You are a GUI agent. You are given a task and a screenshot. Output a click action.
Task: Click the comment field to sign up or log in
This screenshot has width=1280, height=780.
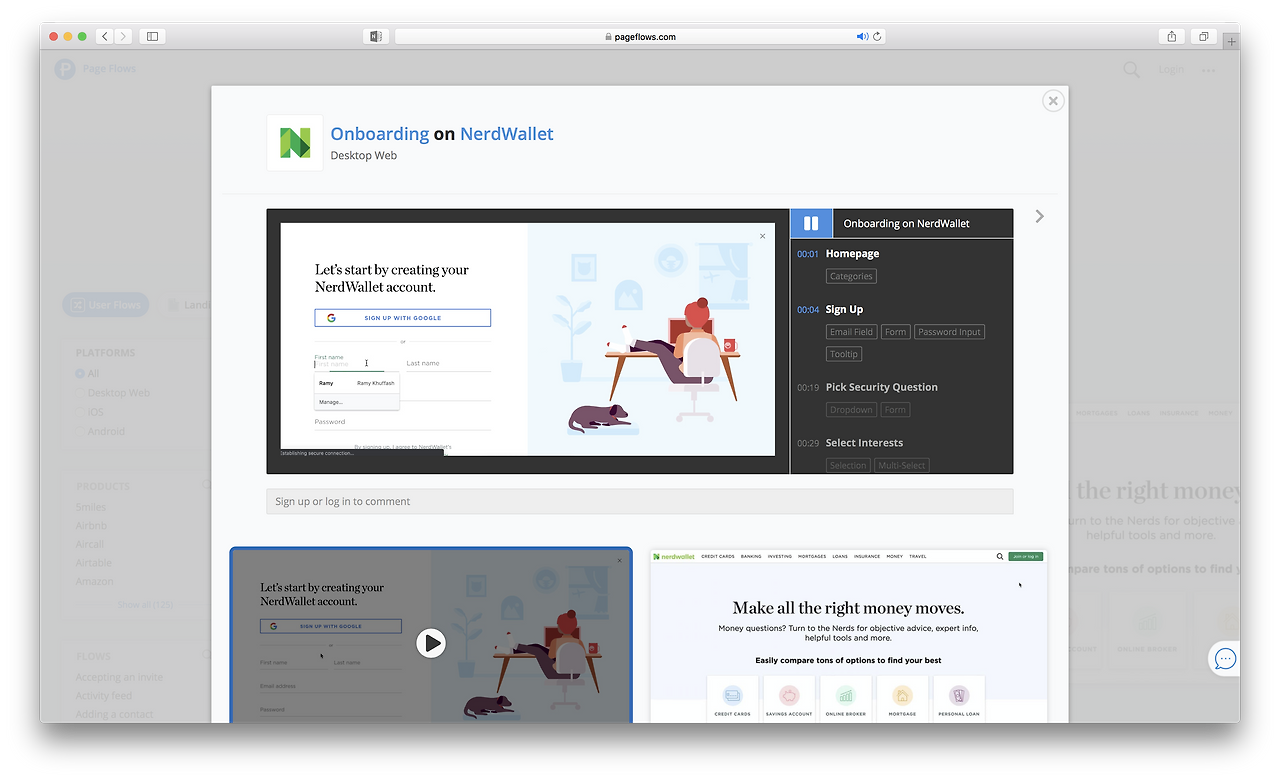(640, 501)
